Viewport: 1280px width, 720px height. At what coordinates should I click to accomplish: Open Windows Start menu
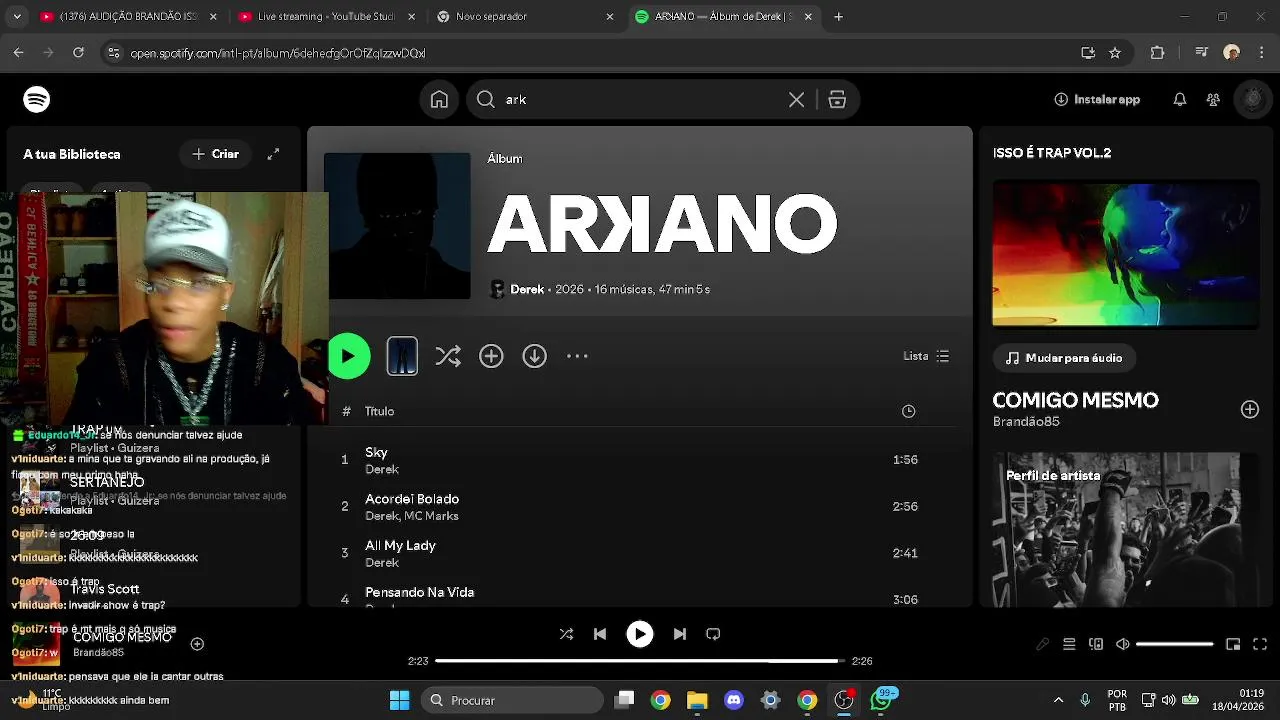399,700
